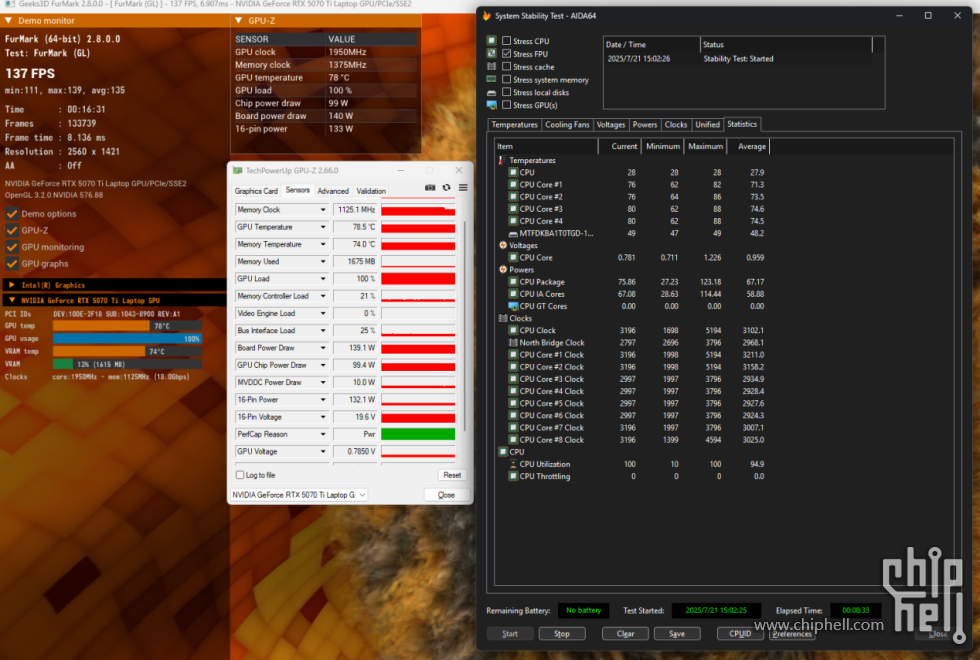
Task: Click the GPU Load red graph bar
Action: pos(418,279)
